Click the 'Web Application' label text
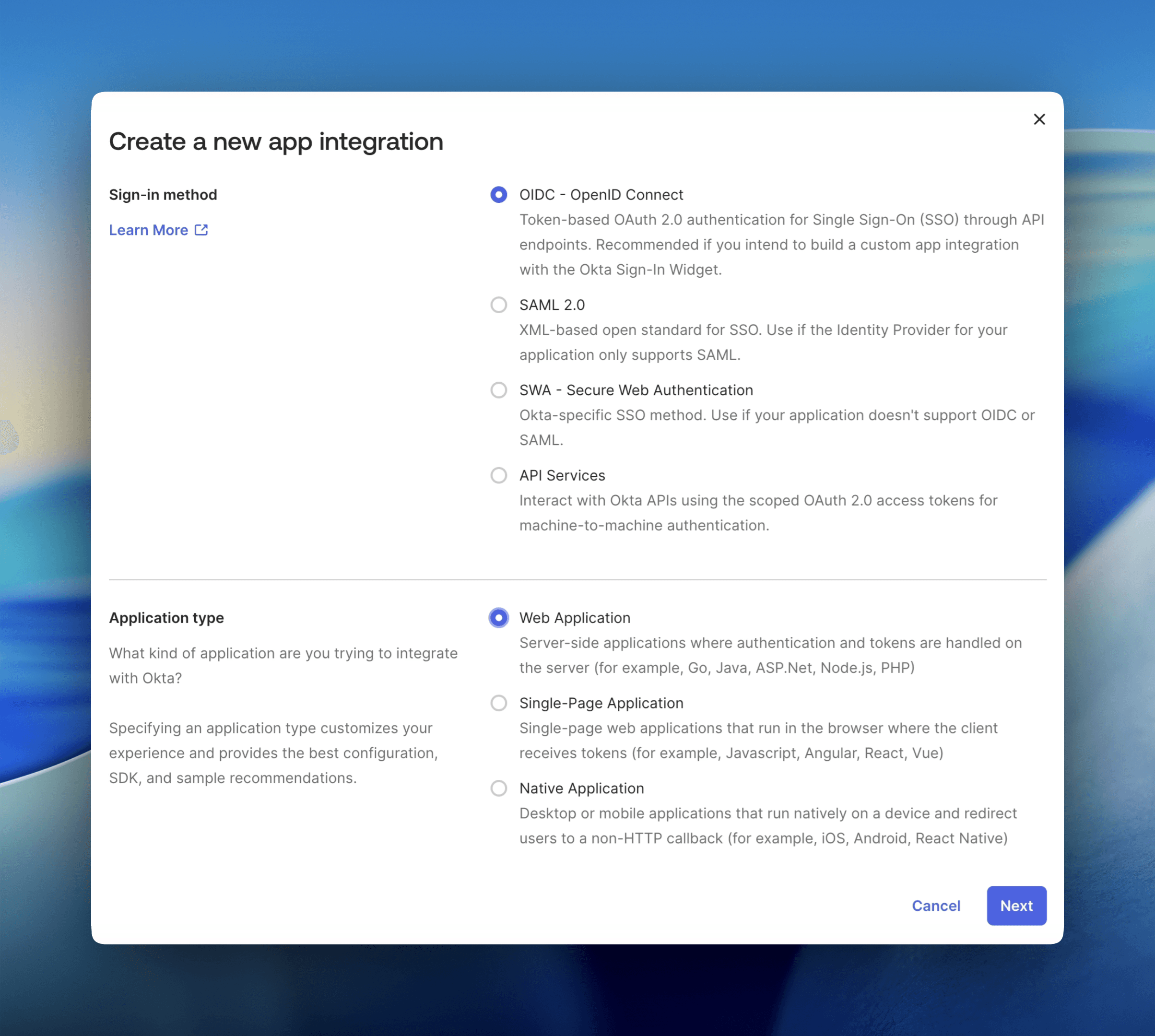The image size is (1155, 1036). tap(574, 618)
